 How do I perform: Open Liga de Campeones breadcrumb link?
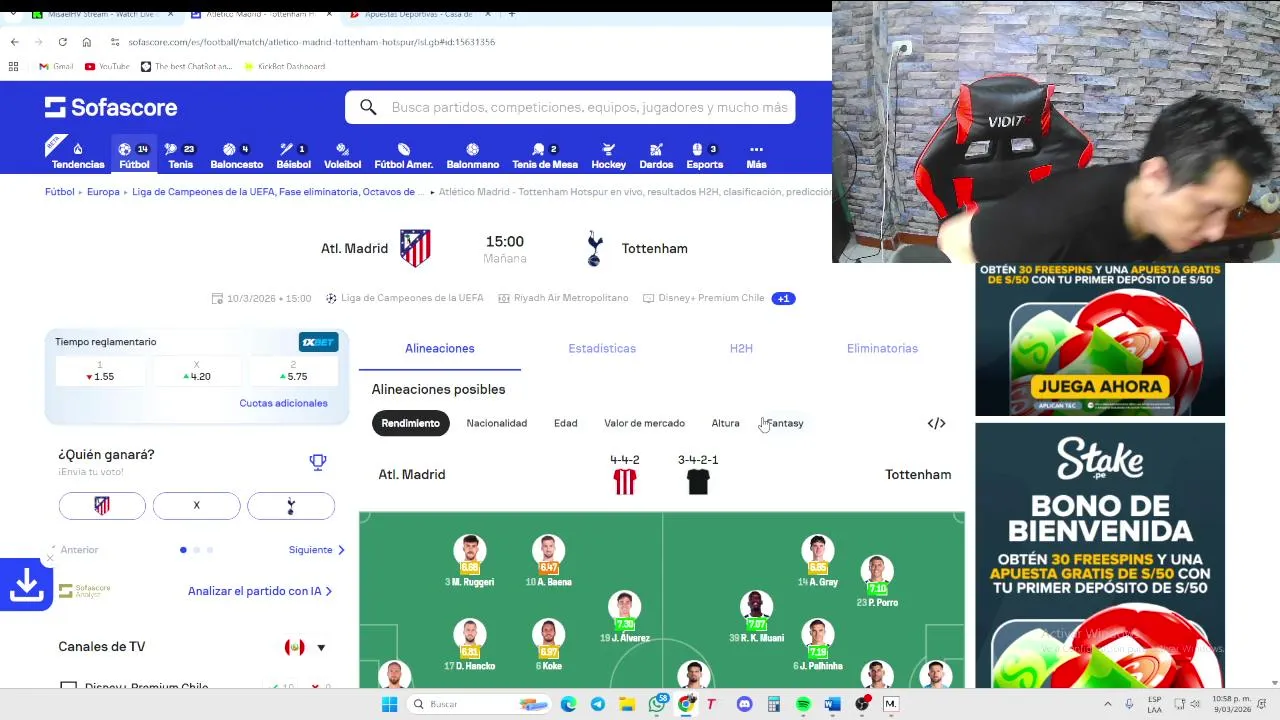pyautogui.click(x=278, y=192)
